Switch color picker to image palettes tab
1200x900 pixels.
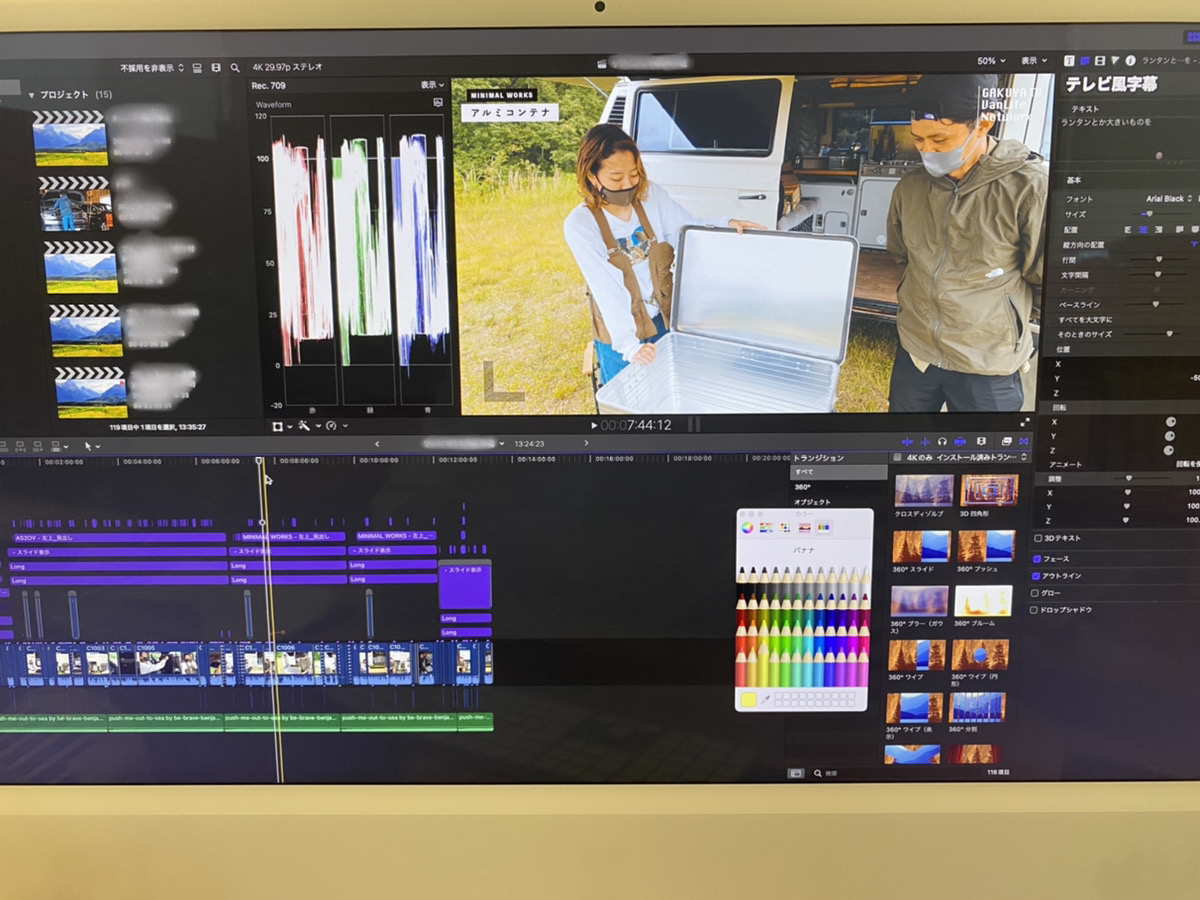pyautogui.click(x=805, y=527)
